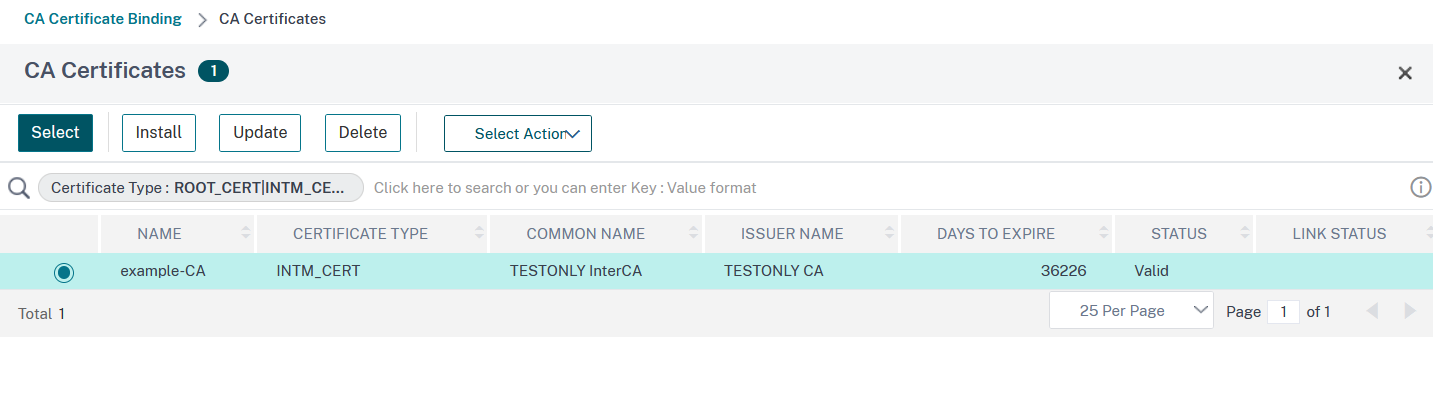Sort by the Name column arrows
Image resolution: width=1433 pixels, height=413 pixels.
point(246,234)
